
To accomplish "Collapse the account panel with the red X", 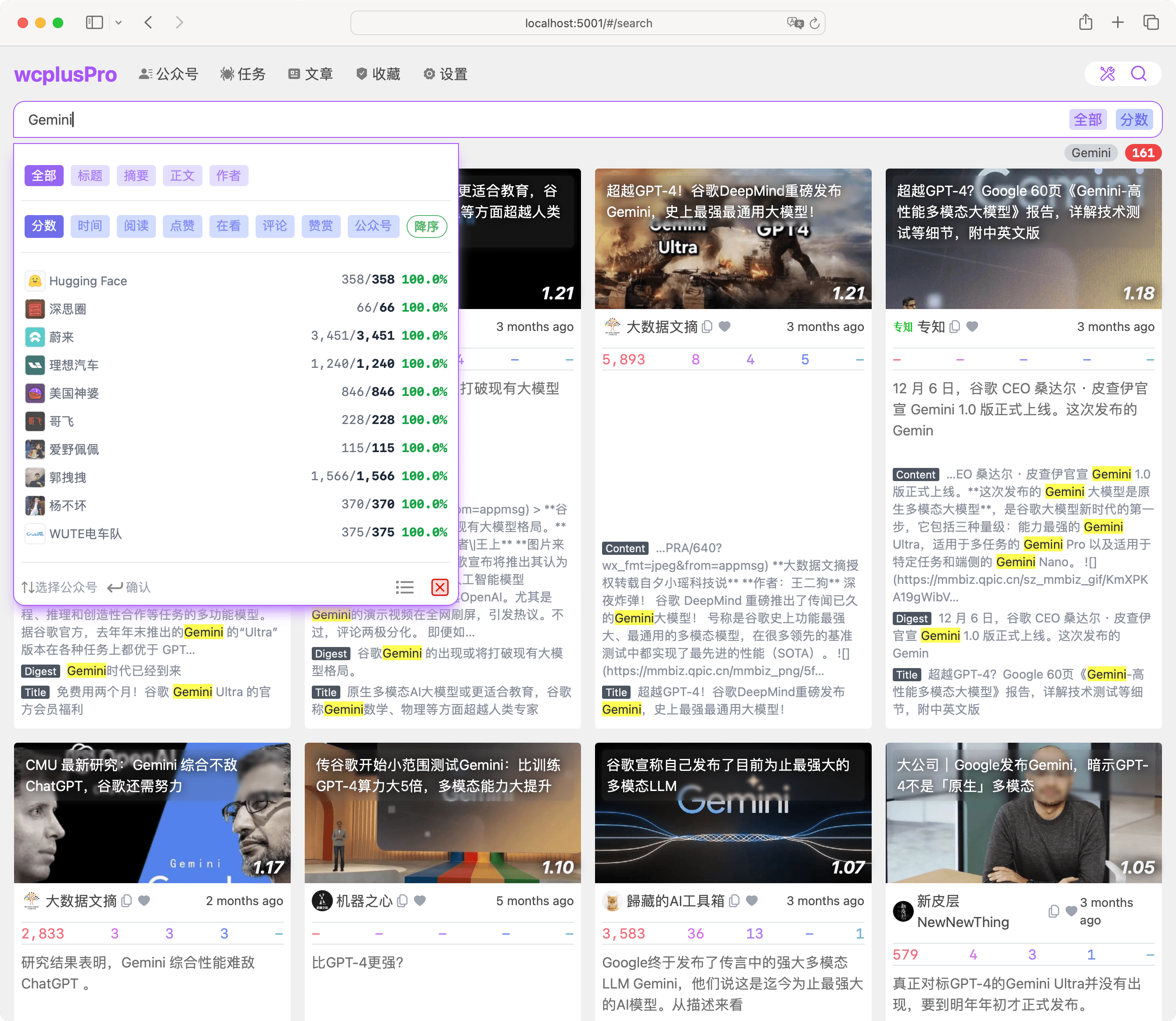I will tap(440, 587).
